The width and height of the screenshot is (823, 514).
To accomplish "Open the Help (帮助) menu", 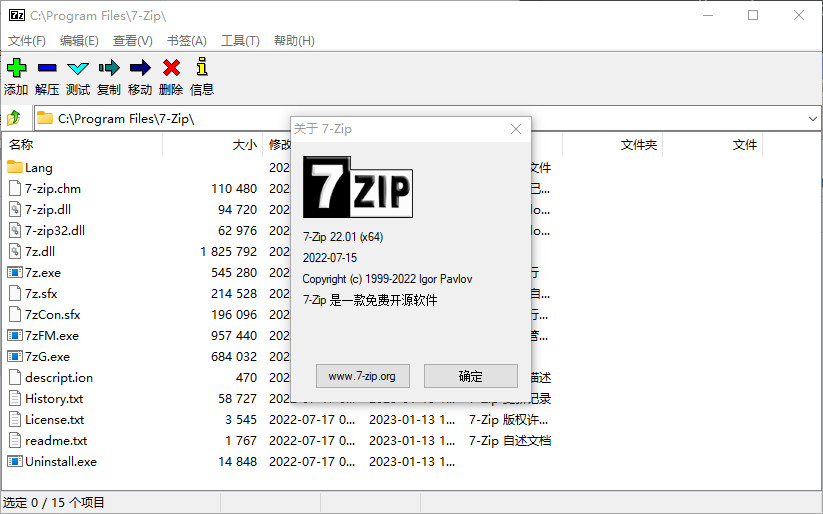I will pos(294,40).
